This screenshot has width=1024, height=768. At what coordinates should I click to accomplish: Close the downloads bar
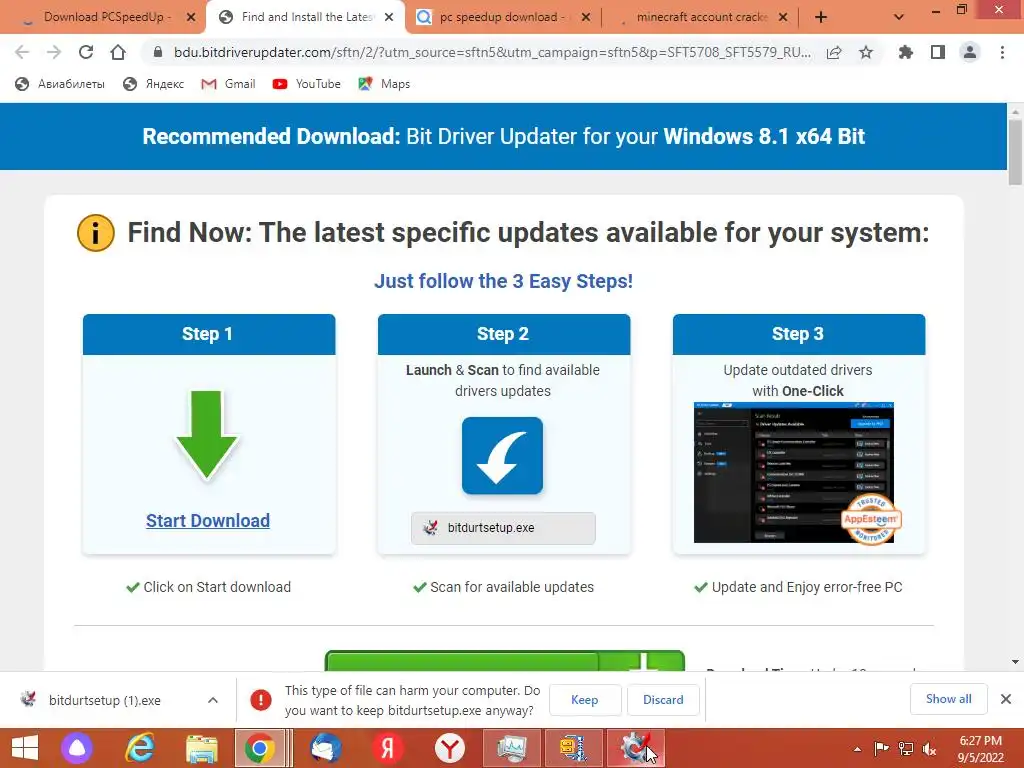pos(1006,699)
